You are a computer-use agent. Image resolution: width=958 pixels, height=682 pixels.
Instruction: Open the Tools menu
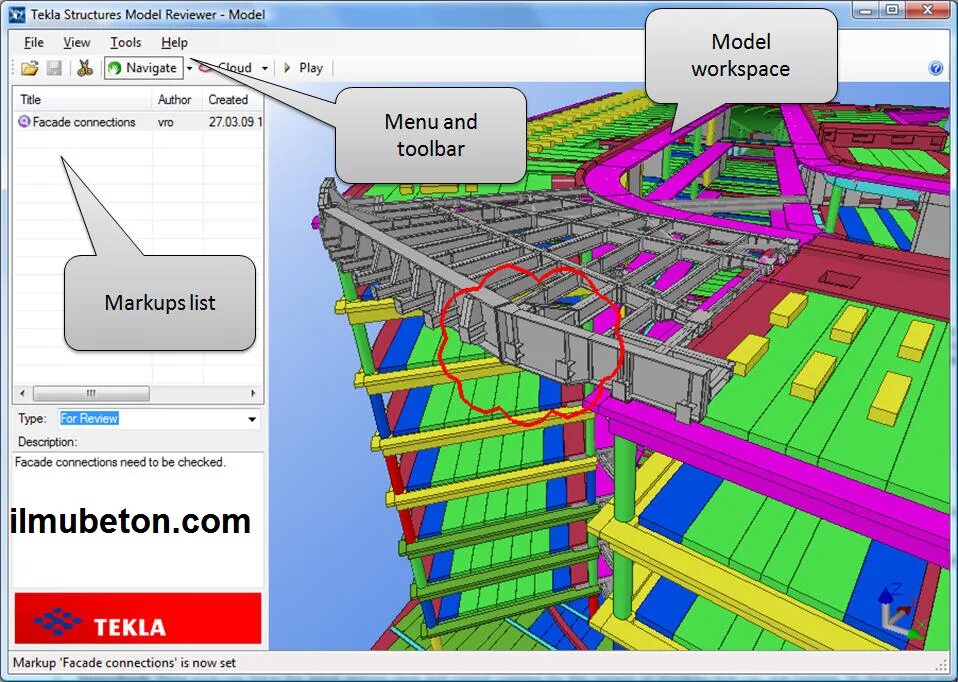click(x=125, y=43)
